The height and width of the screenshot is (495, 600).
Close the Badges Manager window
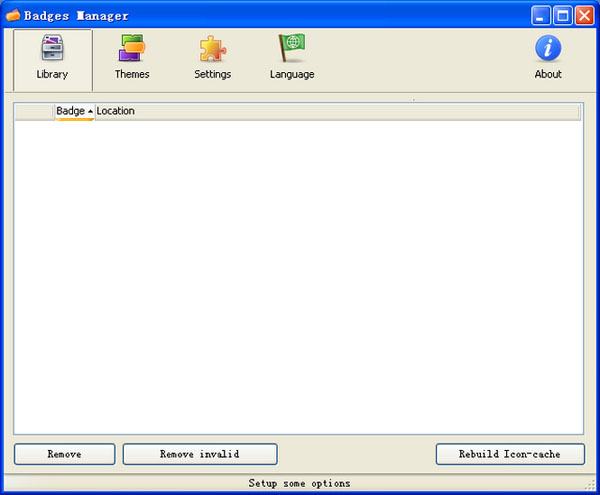tap(584, 16)
